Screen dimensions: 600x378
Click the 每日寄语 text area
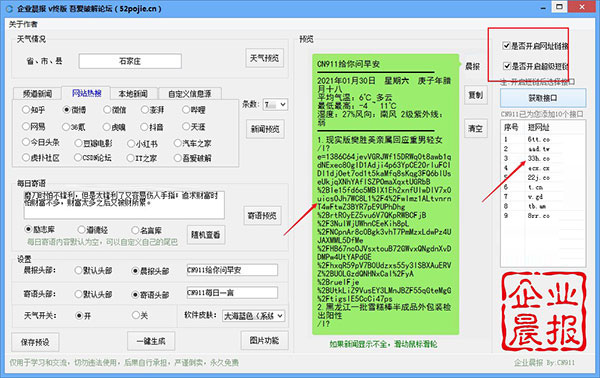point(124,205)
